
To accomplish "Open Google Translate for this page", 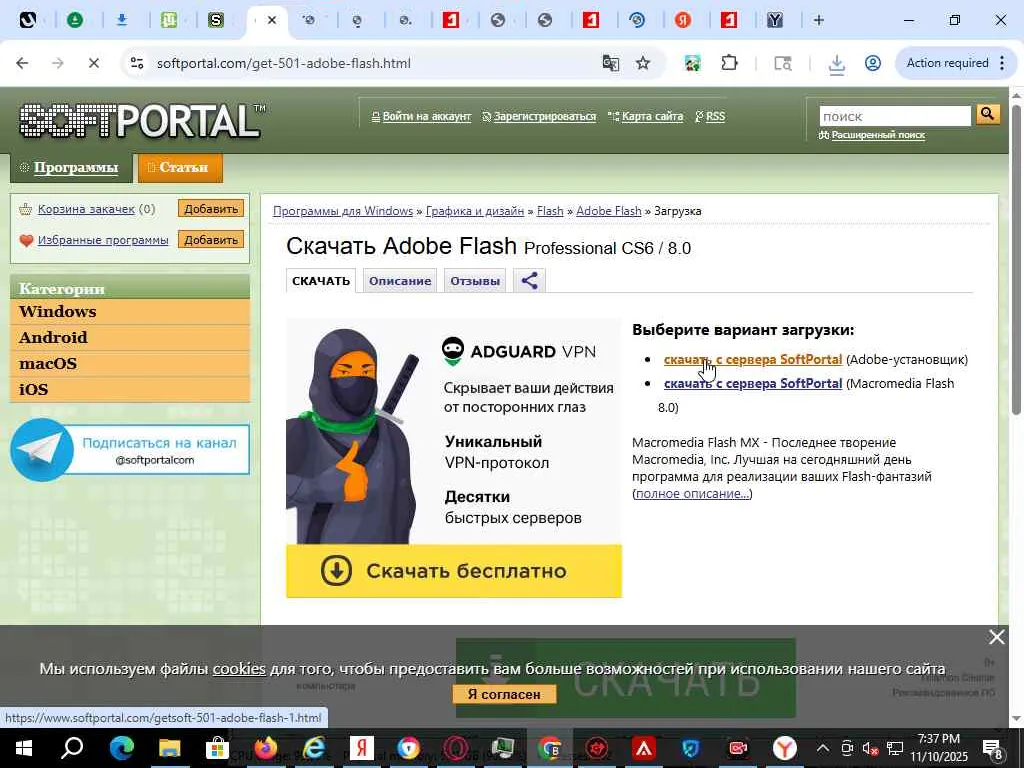I will pyautogui.click(x=611, y=63).
